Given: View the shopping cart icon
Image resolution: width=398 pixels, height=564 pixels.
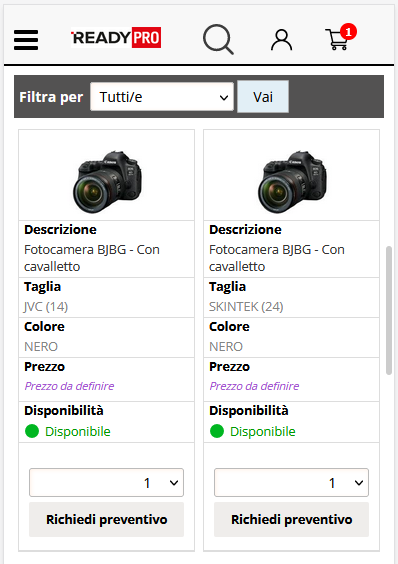Looking at the screenshot, I should pos(337,40).
